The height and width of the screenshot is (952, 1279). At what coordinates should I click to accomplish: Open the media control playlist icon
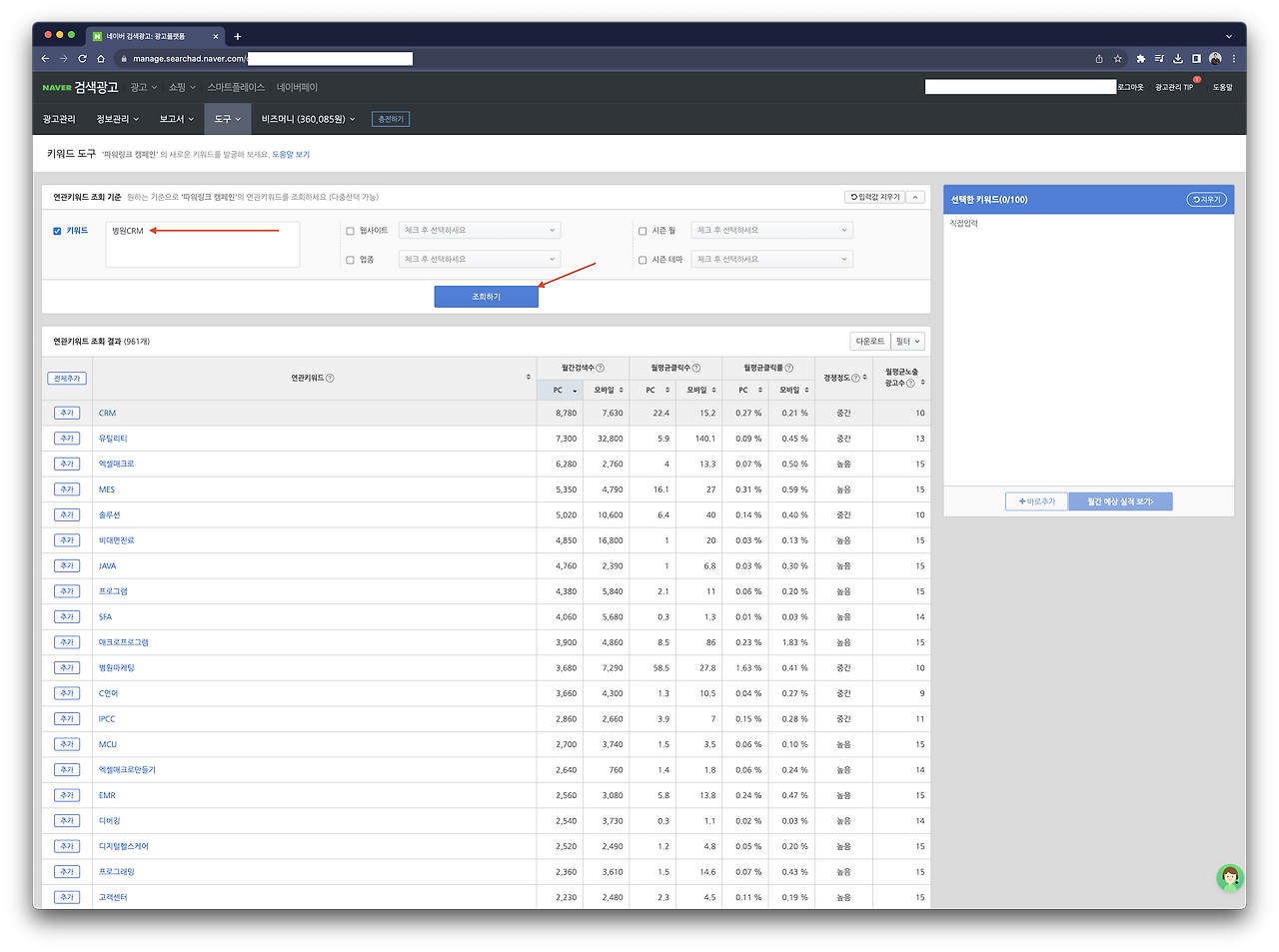point(1159,59)
